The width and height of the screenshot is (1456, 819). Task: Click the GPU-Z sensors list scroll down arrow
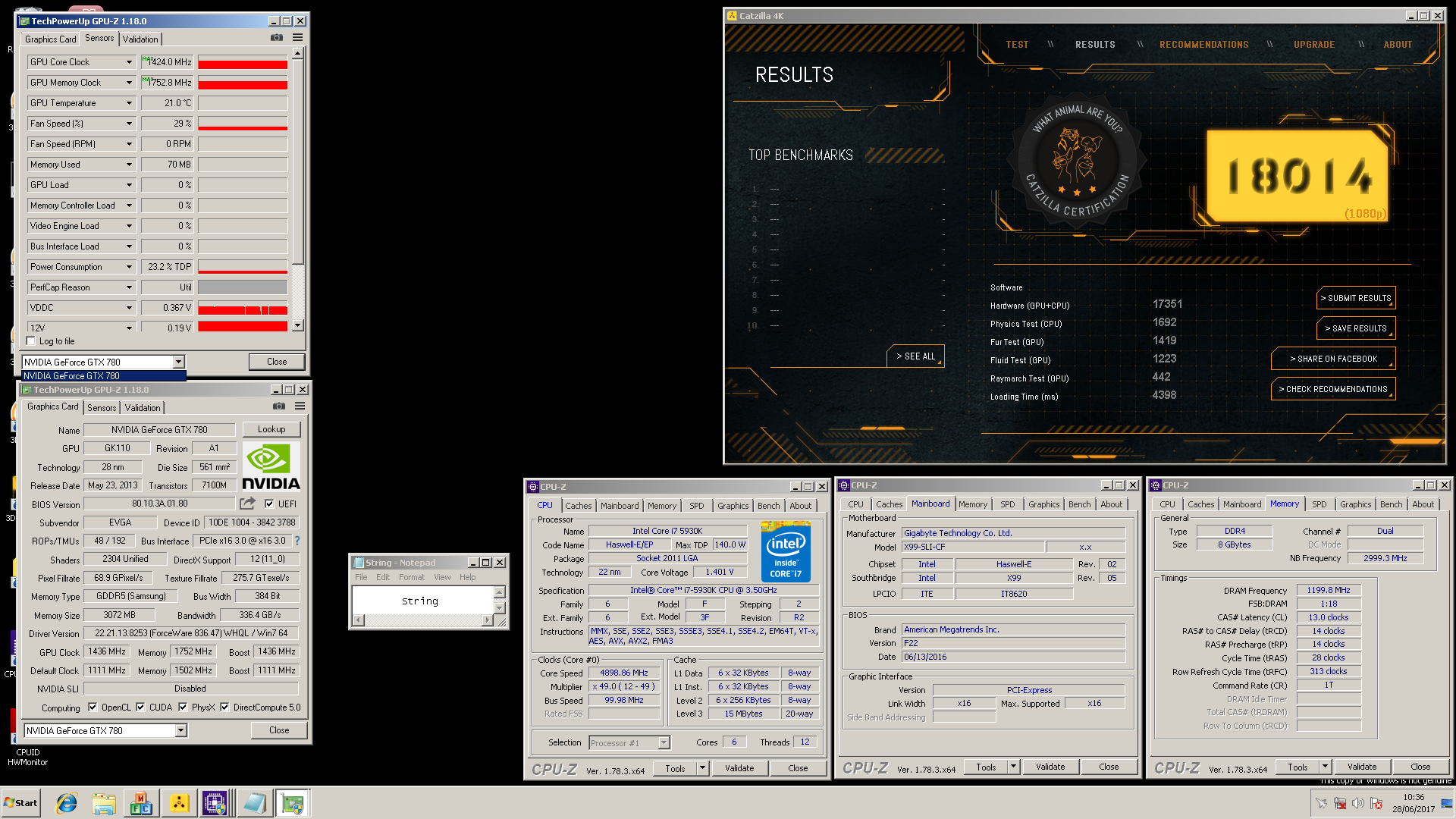point(298,325)
